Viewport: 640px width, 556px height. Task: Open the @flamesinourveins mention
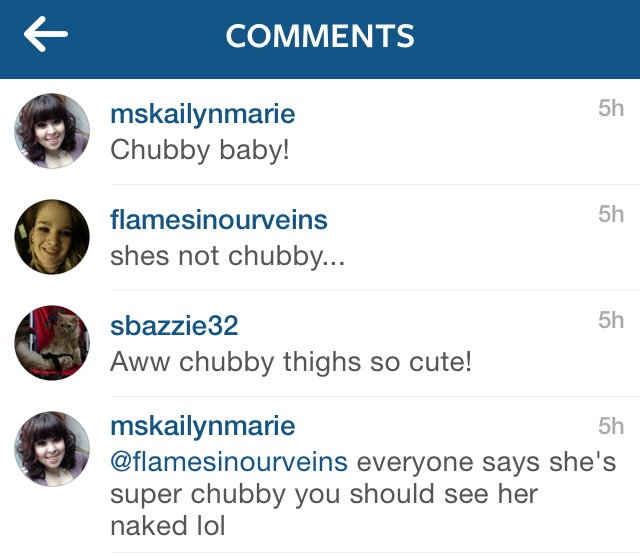229,462
